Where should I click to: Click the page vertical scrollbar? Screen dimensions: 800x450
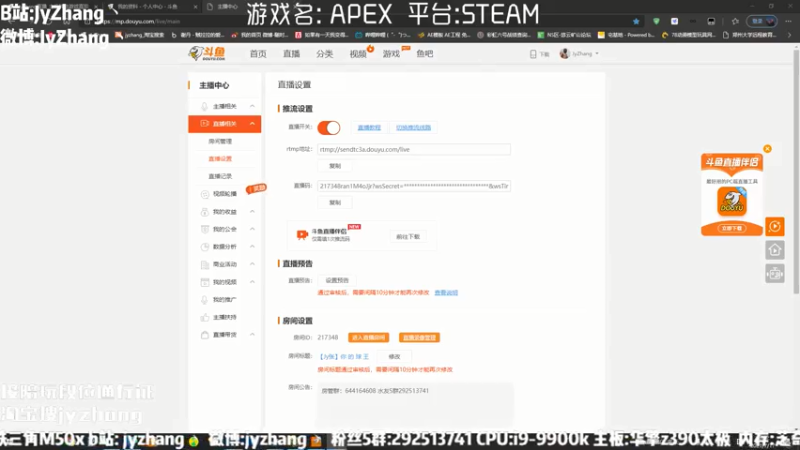pos(796,171)
